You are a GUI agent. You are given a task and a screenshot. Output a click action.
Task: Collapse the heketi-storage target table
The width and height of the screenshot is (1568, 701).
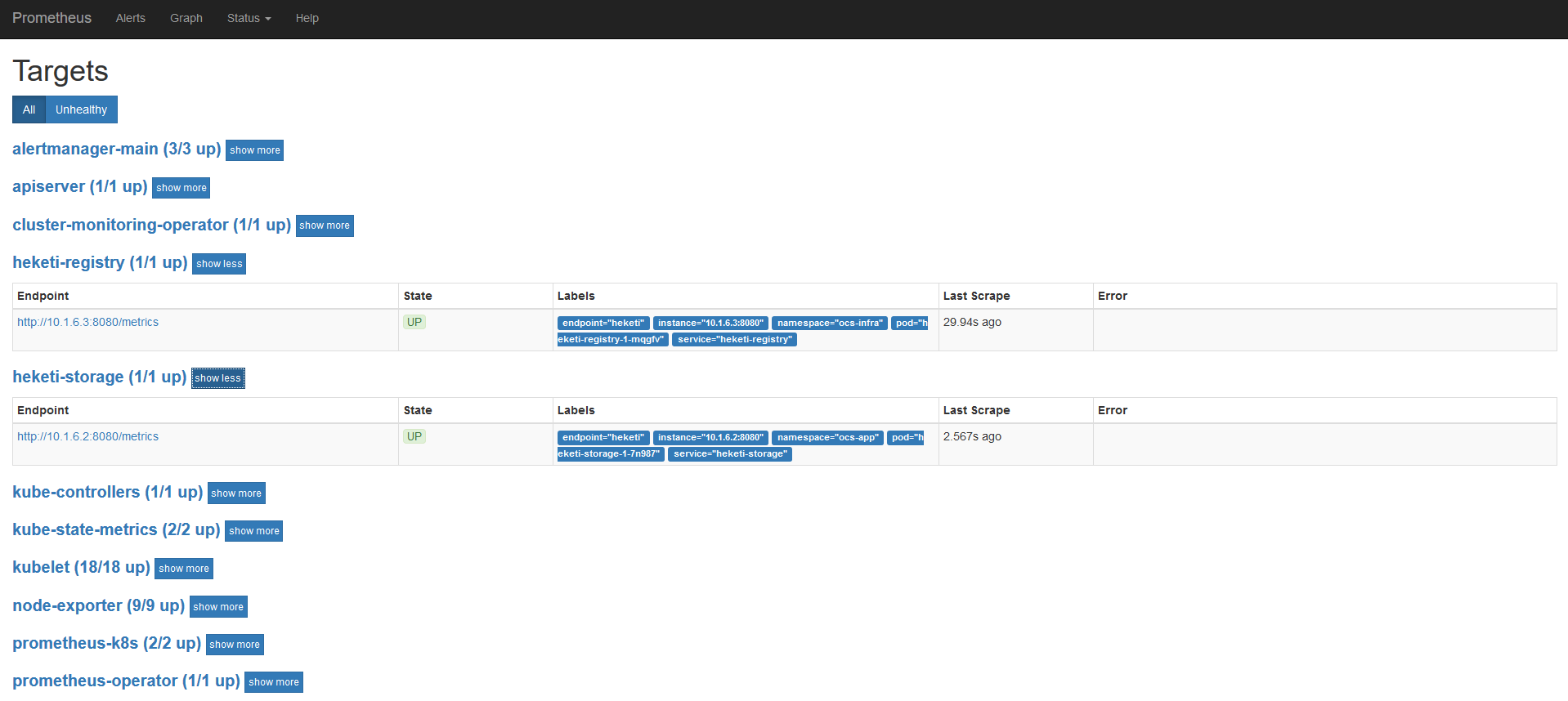point(217,378)
